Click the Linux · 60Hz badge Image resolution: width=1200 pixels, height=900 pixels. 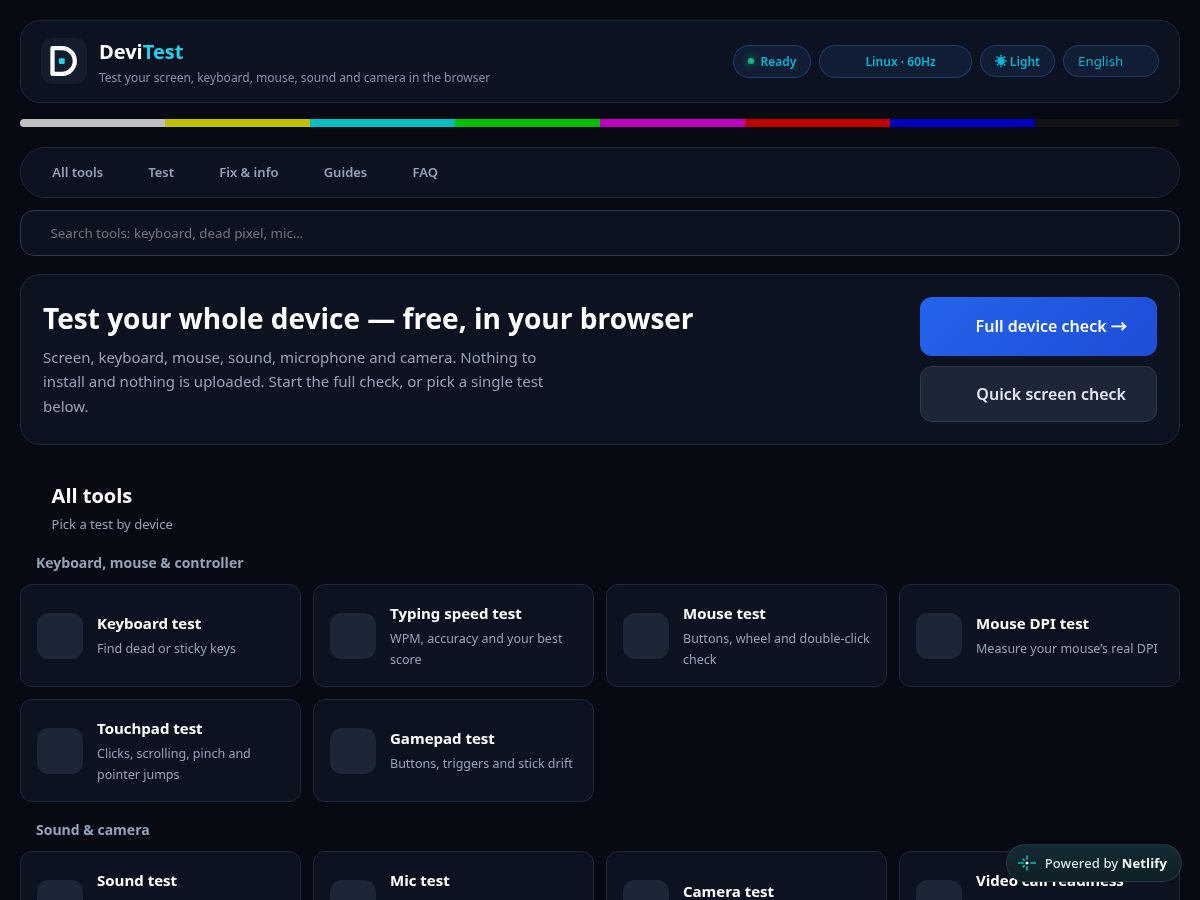click(x=895, y=61)
